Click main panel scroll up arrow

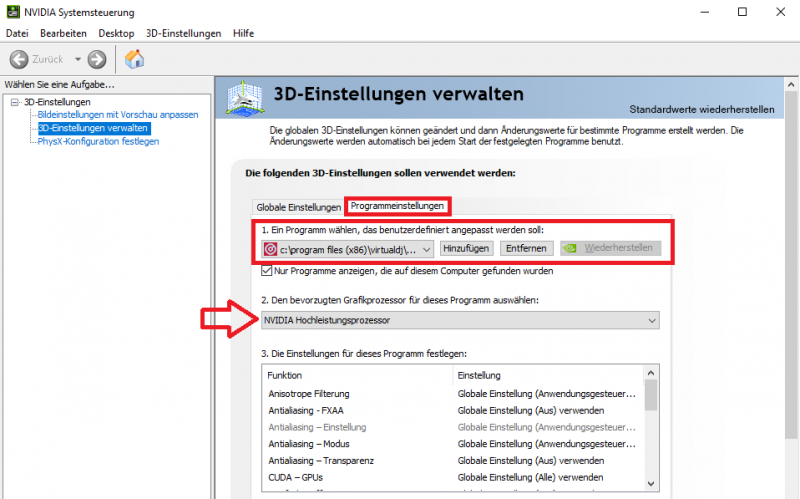(791, 85)
